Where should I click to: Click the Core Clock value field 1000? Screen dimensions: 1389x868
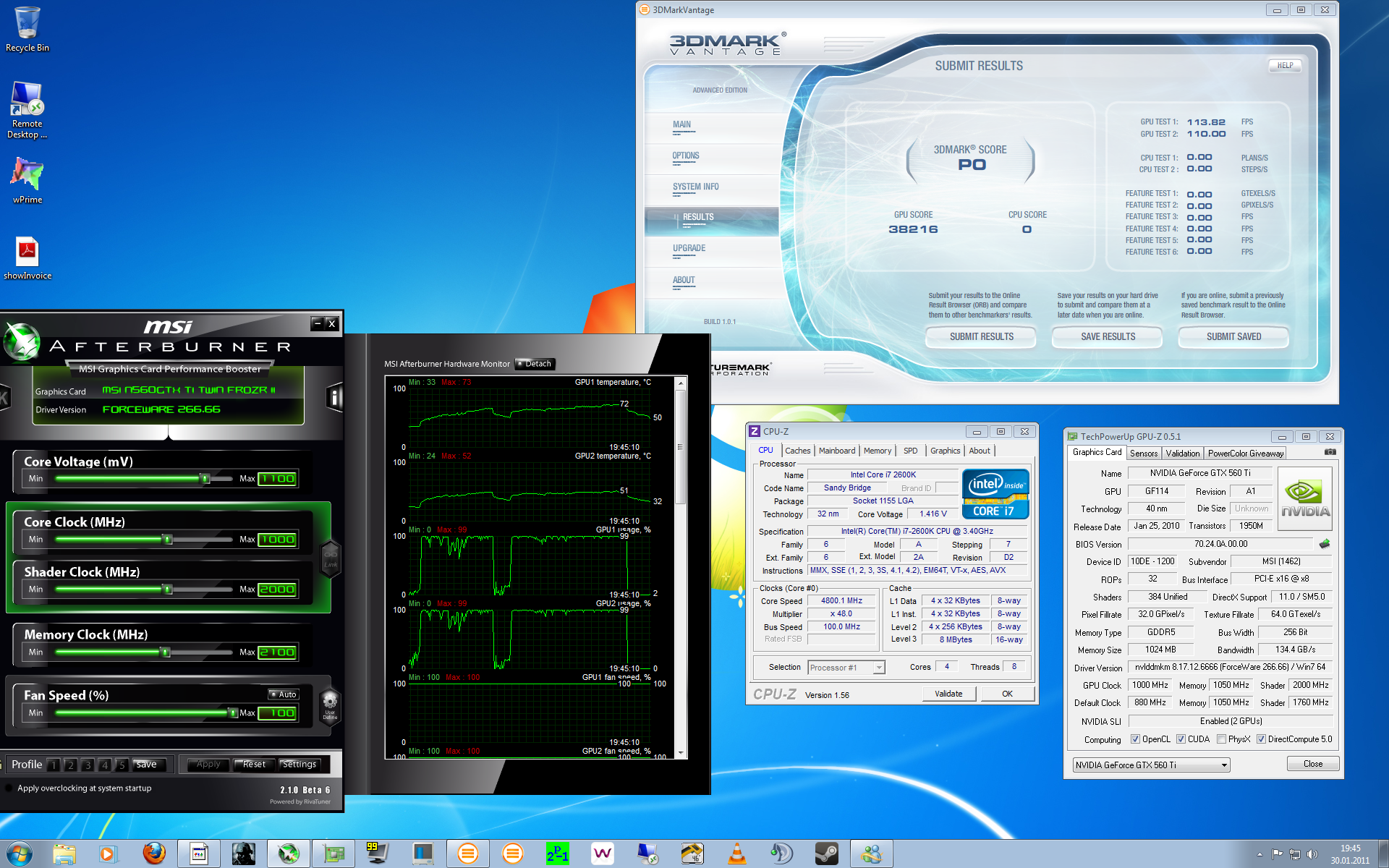[278, 540]
